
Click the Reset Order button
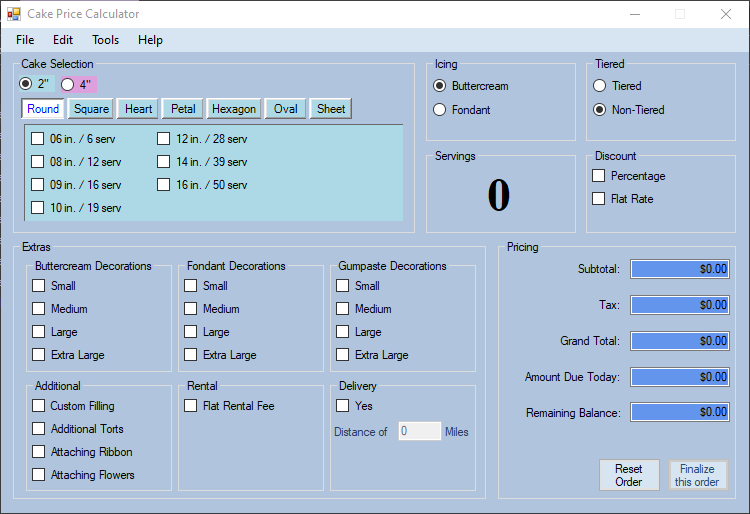tap(628, 475)
